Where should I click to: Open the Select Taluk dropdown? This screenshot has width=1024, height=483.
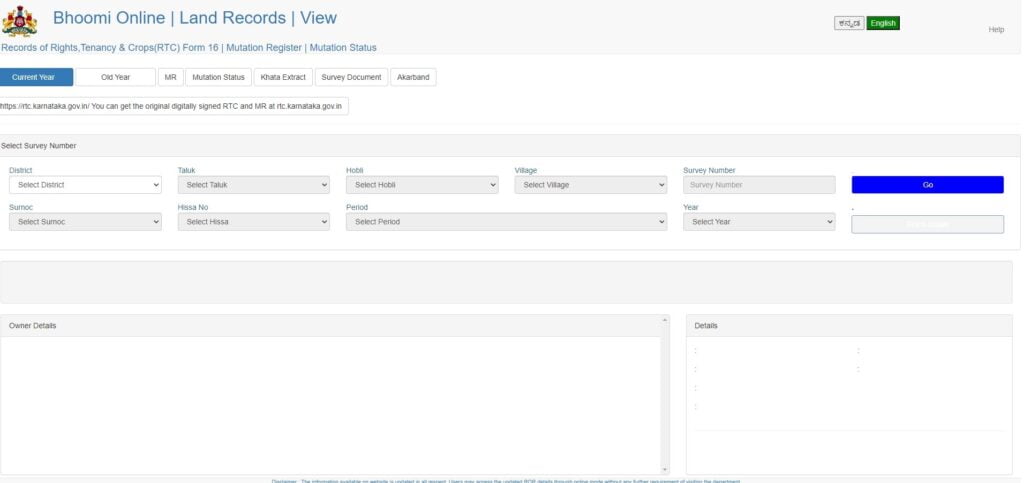tap(253, 185)
